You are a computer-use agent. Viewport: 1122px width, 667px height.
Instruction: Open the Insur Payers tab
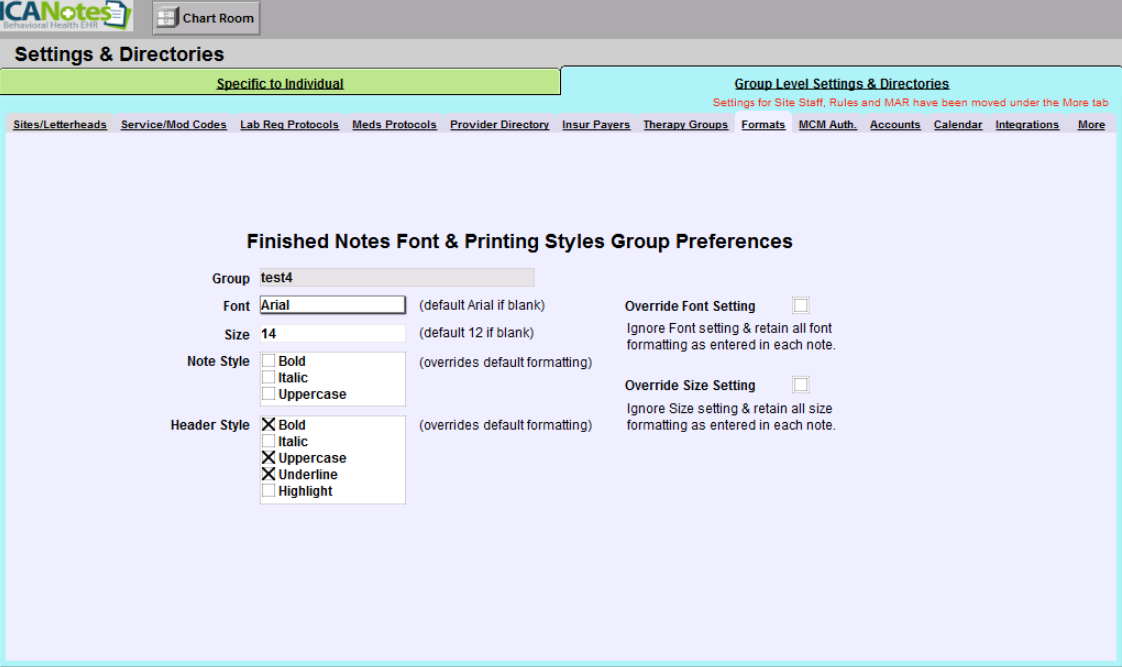[596, 125]
